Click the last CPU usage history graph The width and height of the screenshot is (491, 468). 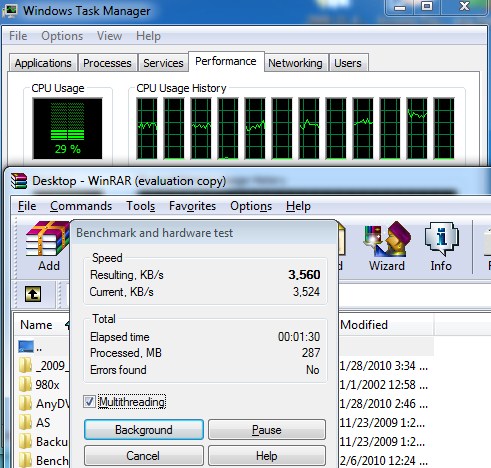coord(444,128)
